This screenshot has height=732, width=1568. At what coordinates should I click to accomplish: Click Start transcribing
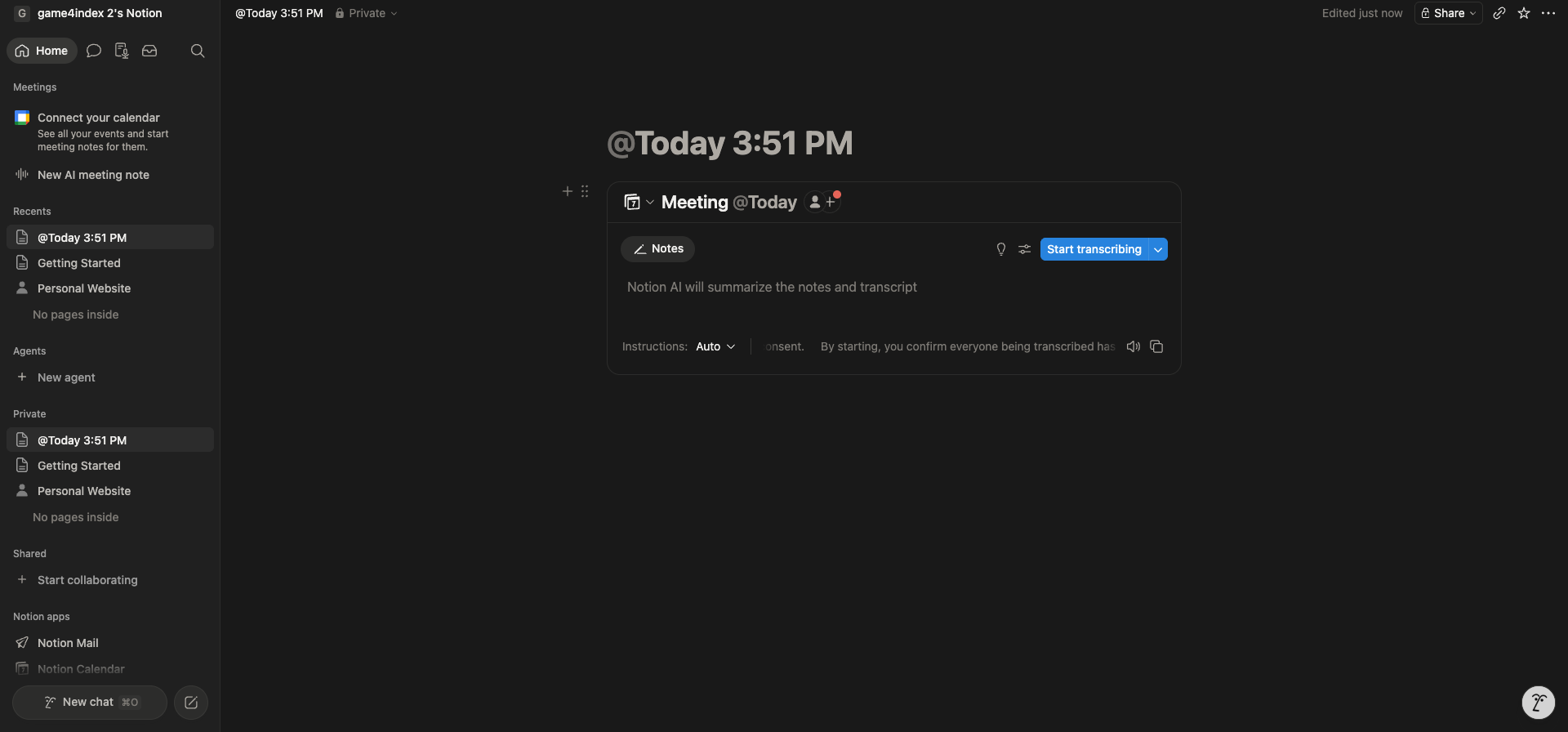tap(1094, 249)
